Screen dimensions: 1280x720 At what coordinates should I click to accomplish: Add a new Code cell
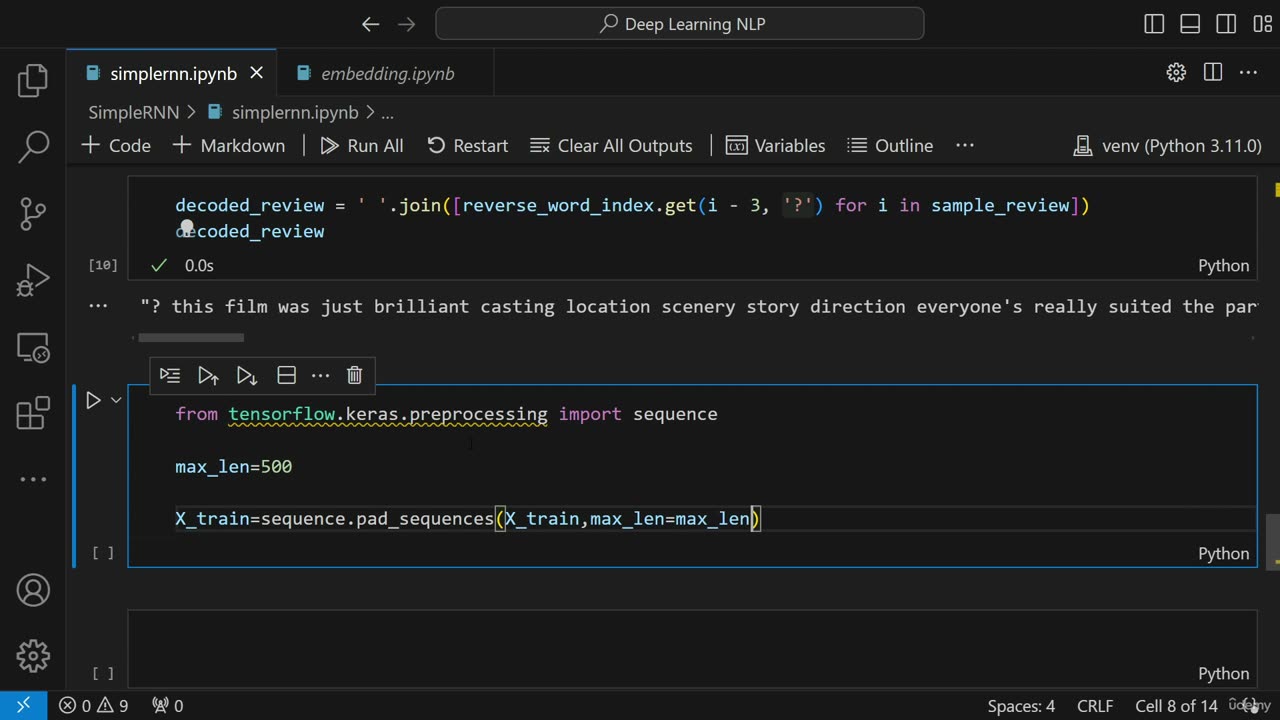(x=116, y=145)
